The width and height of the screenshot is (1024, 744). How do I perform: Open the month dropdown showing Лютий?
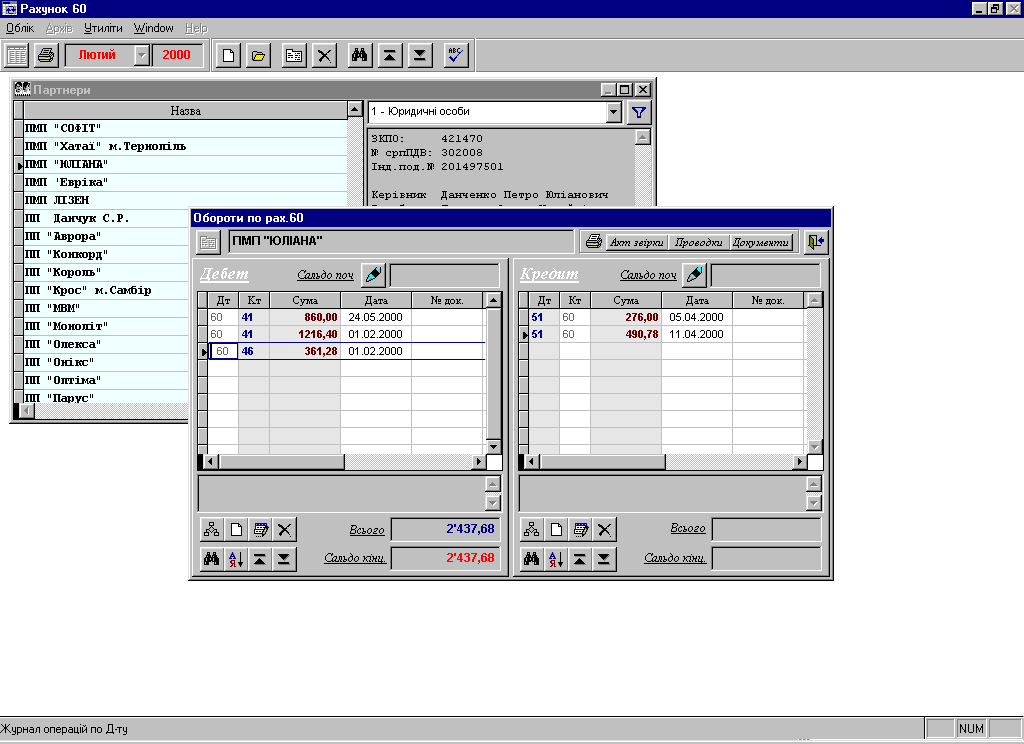point(142,56)
